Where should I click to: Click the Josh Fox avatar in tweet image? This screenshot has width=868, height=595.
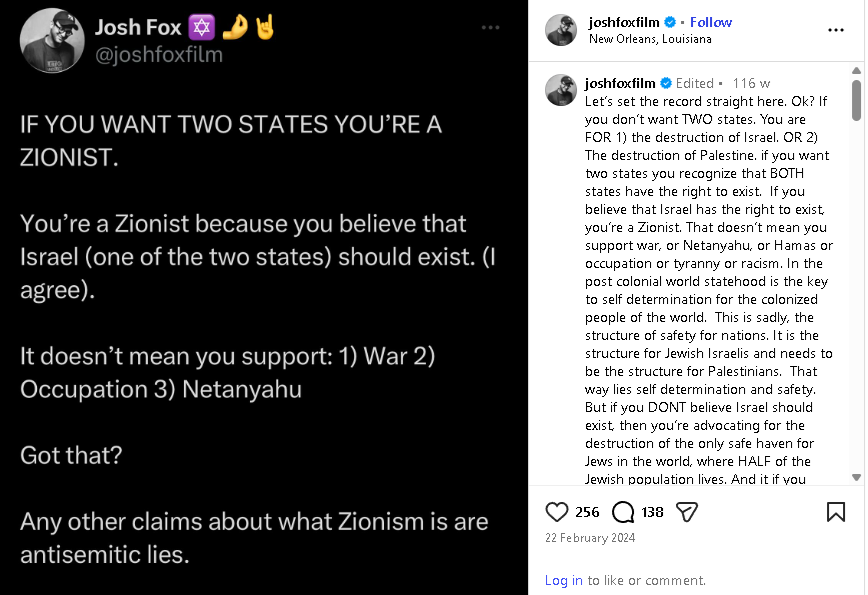(x=52, y=40)
